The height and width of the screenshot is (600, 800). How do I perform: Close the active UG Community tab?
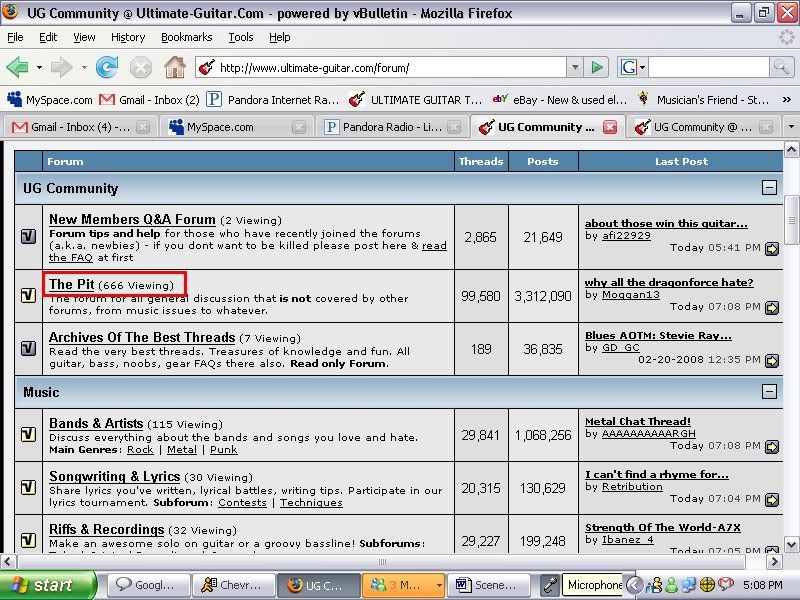click(x=610, y=127)
